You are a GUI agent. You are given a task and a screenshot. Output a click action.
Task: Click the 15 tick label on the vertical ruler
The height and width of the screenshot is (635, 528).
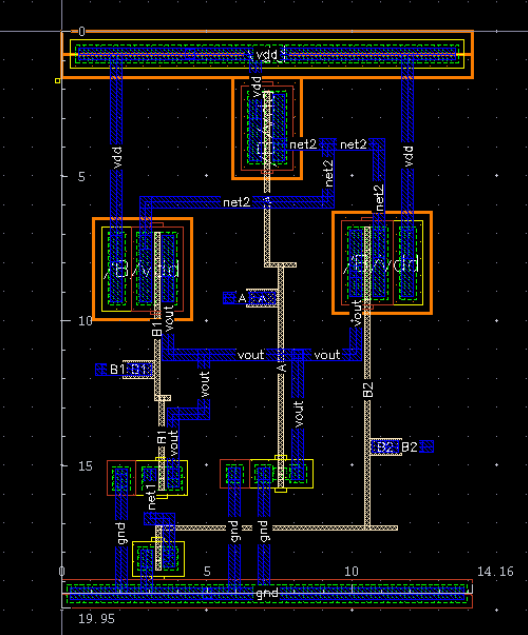tap(85, 466)
